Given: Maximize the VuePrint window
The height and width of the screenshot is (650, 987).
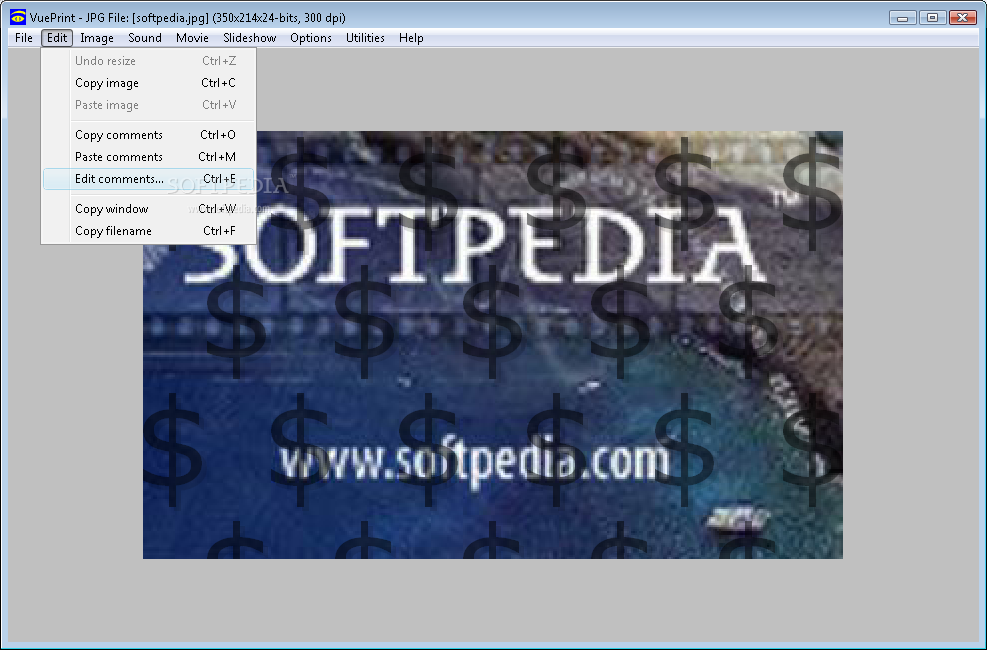Looking at the screenshot, I should (932, 18).
